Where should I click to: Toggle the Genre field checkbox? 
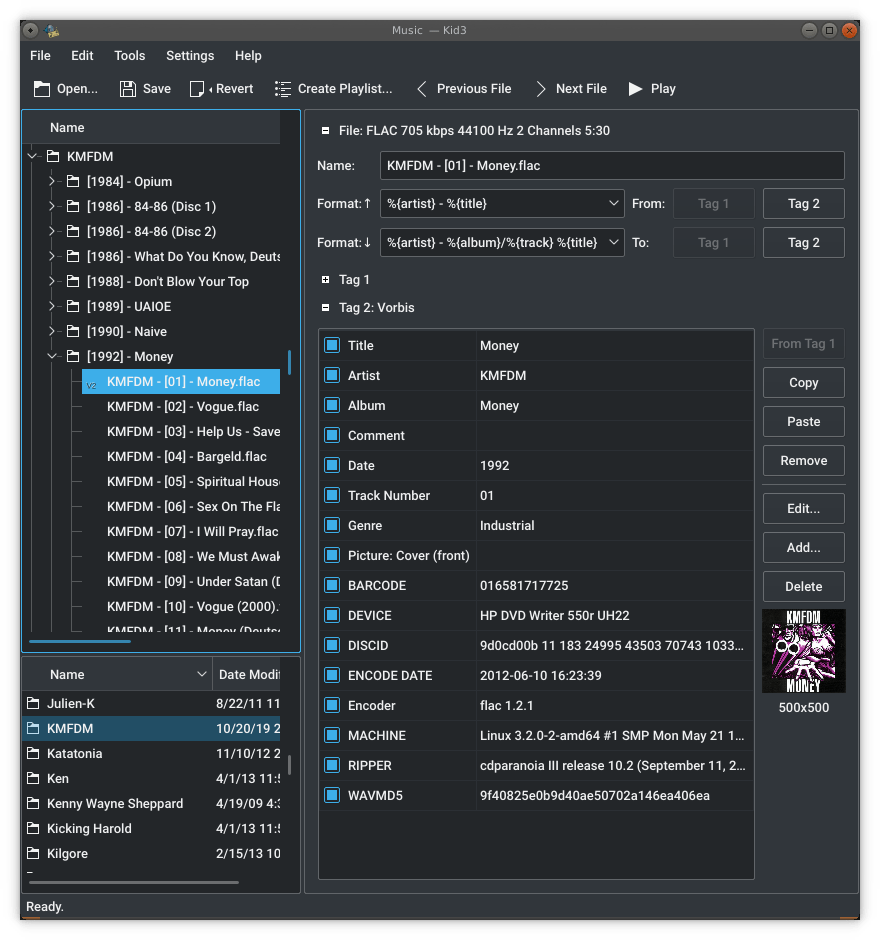pos(332,525)
